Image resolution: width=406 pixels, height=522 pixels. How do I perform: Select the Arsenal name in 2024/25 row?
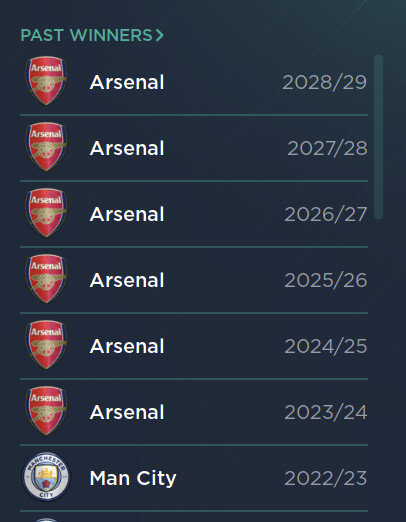(127, 346)
